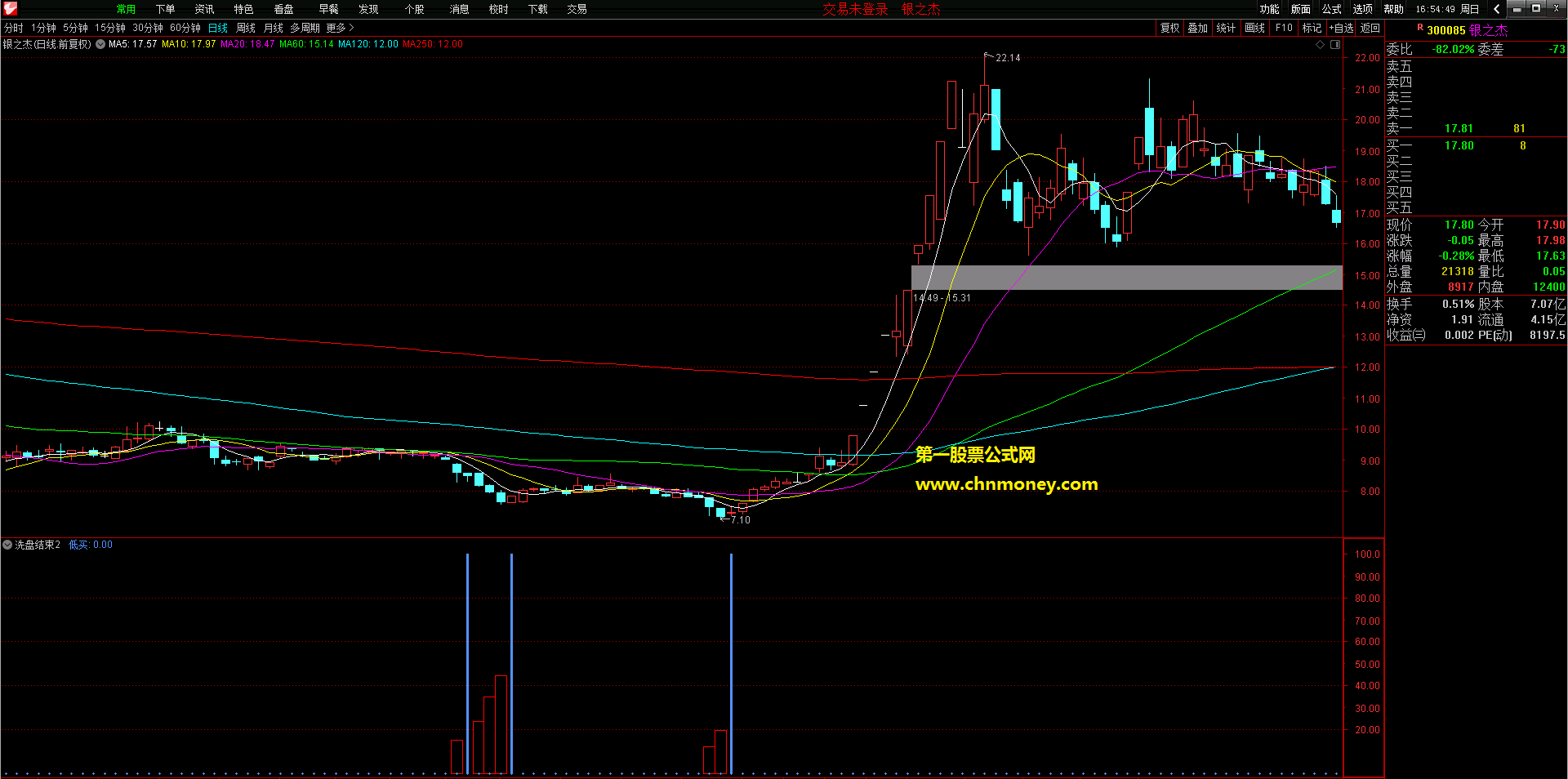Switch to the 15分钟 period tab
The image size is (1568, 779).
(x=110, y=28)
